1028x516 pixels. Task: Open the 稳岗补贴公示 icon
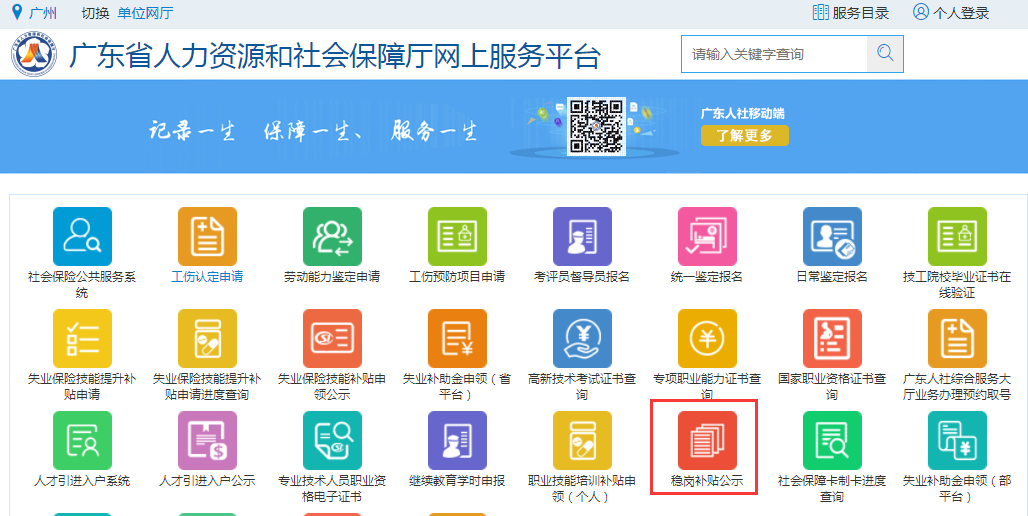point(707,440)
